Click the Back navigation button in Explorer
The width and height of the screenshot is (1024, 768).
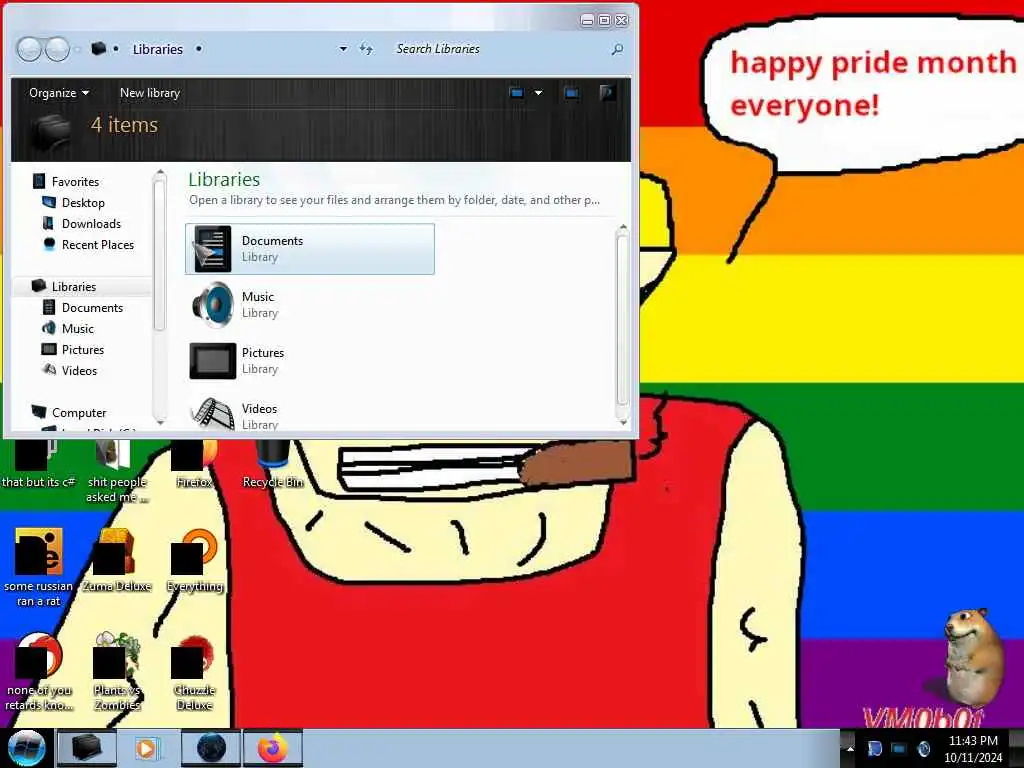pyautogui.click(x=29, y=49)
